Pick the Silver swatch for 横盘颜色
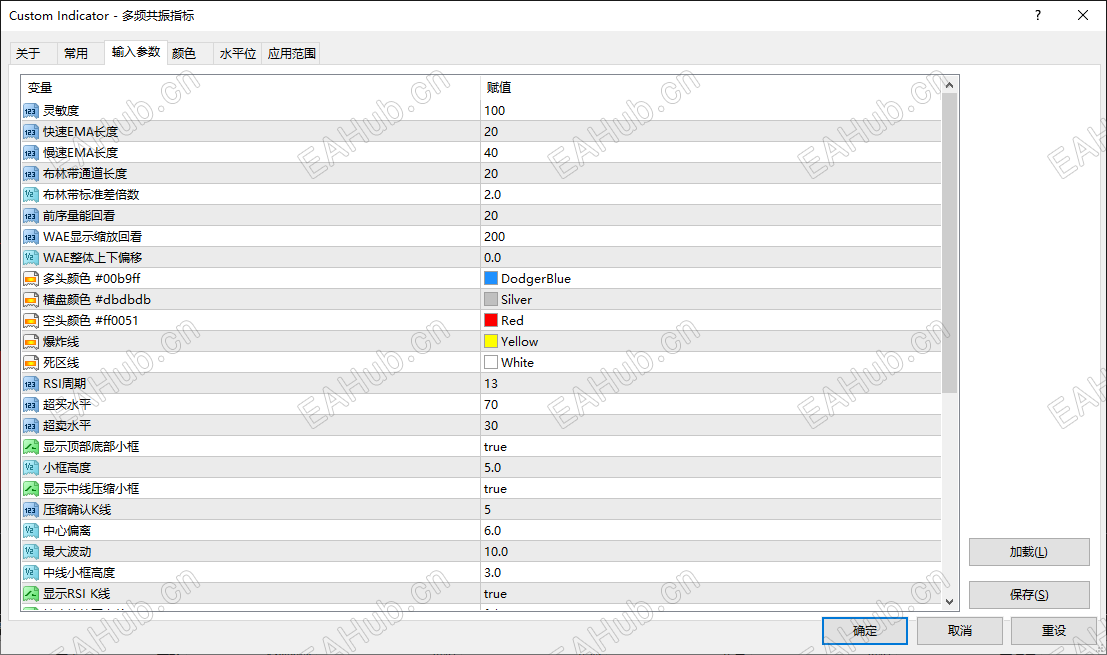1107x655 pixels. (x=491, y=300)
